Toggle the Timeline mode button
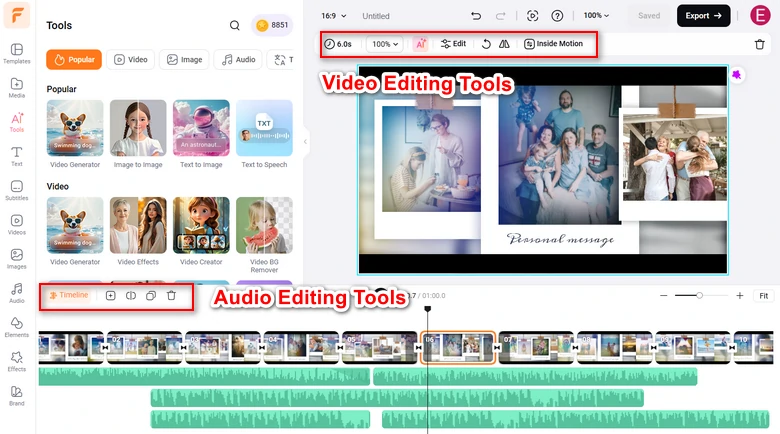 coord(69,295)
